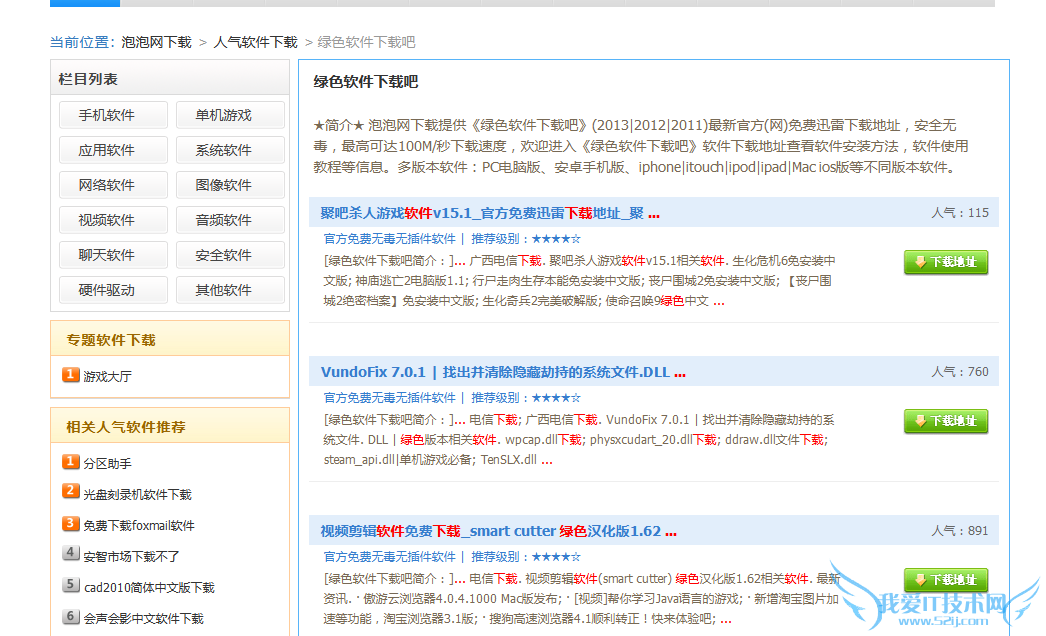Select the 系统软件 category
The image size is (1046, 636).
(224, 150)
